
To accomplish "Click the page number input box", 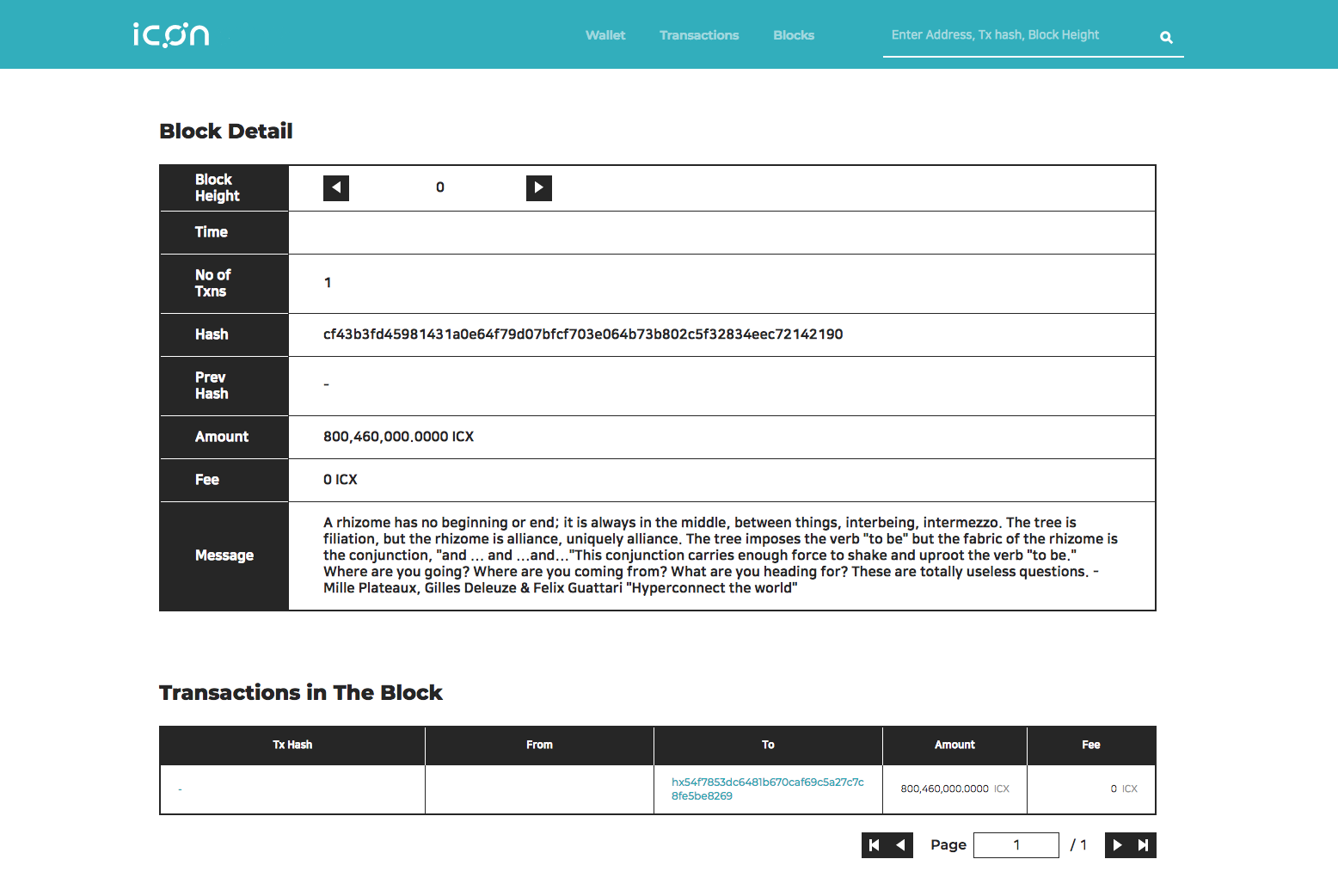I will pyautogui.click(x=1016, y=845).
